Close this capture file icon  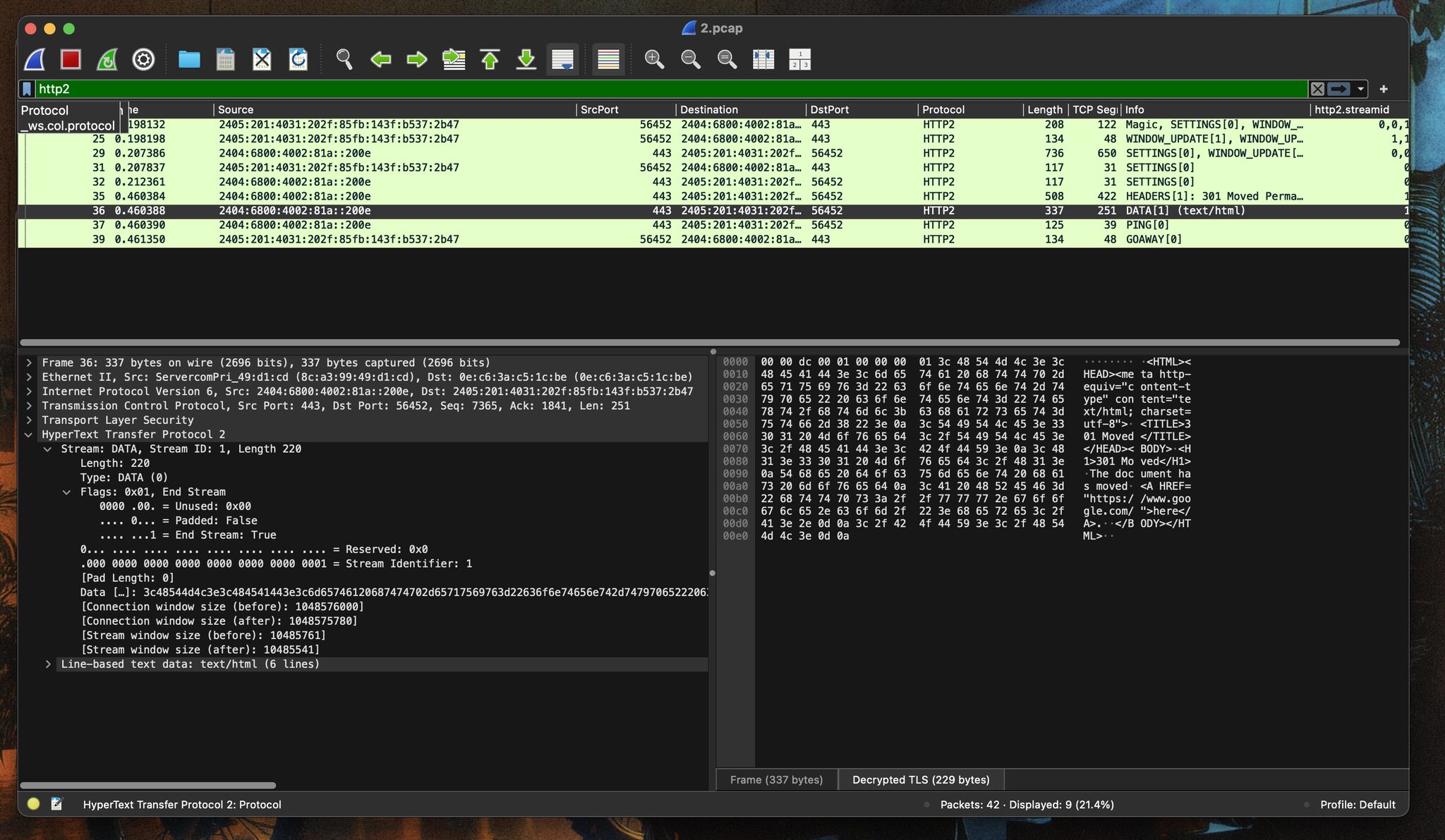click(262, 59)
